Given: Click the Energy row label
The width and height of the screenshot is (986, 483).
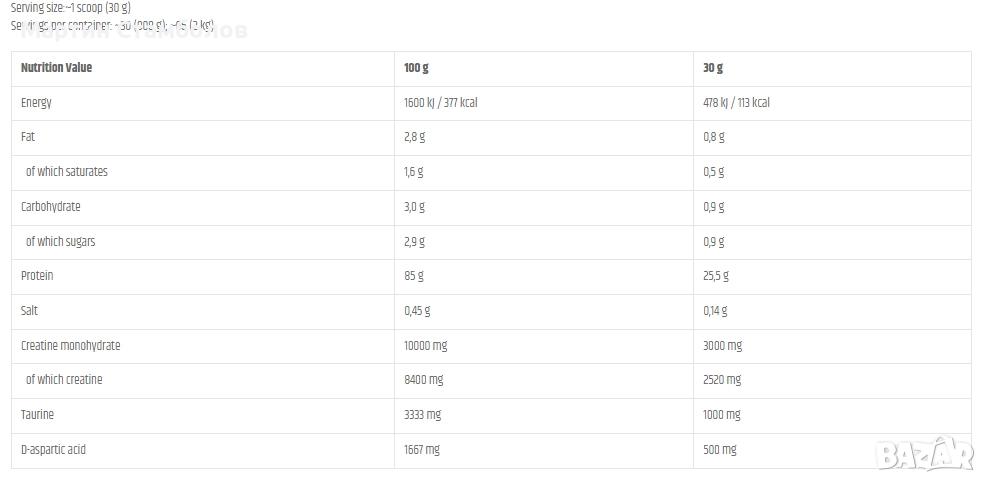Looking at the screenshot, I should (36, 103).
